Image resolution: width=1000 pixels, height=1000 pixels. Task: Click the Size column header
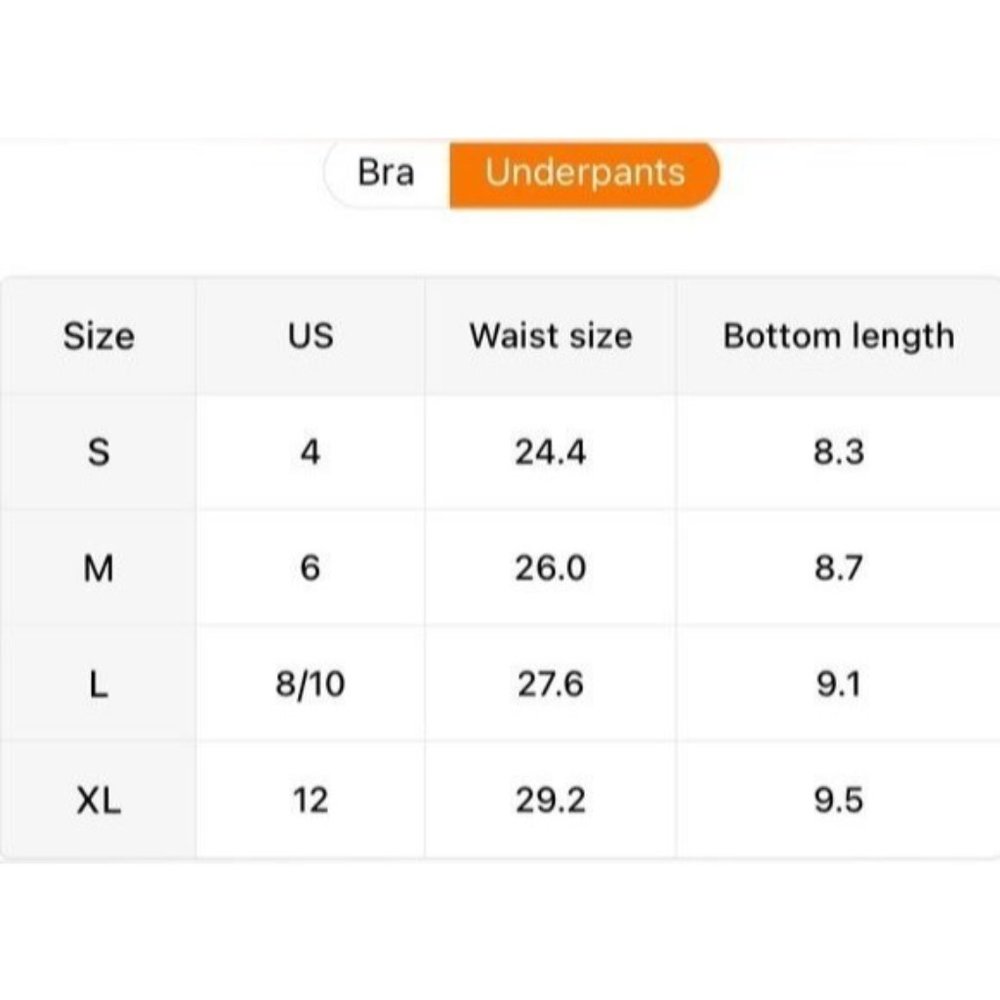pyautogui.click(x=98, y=336)
